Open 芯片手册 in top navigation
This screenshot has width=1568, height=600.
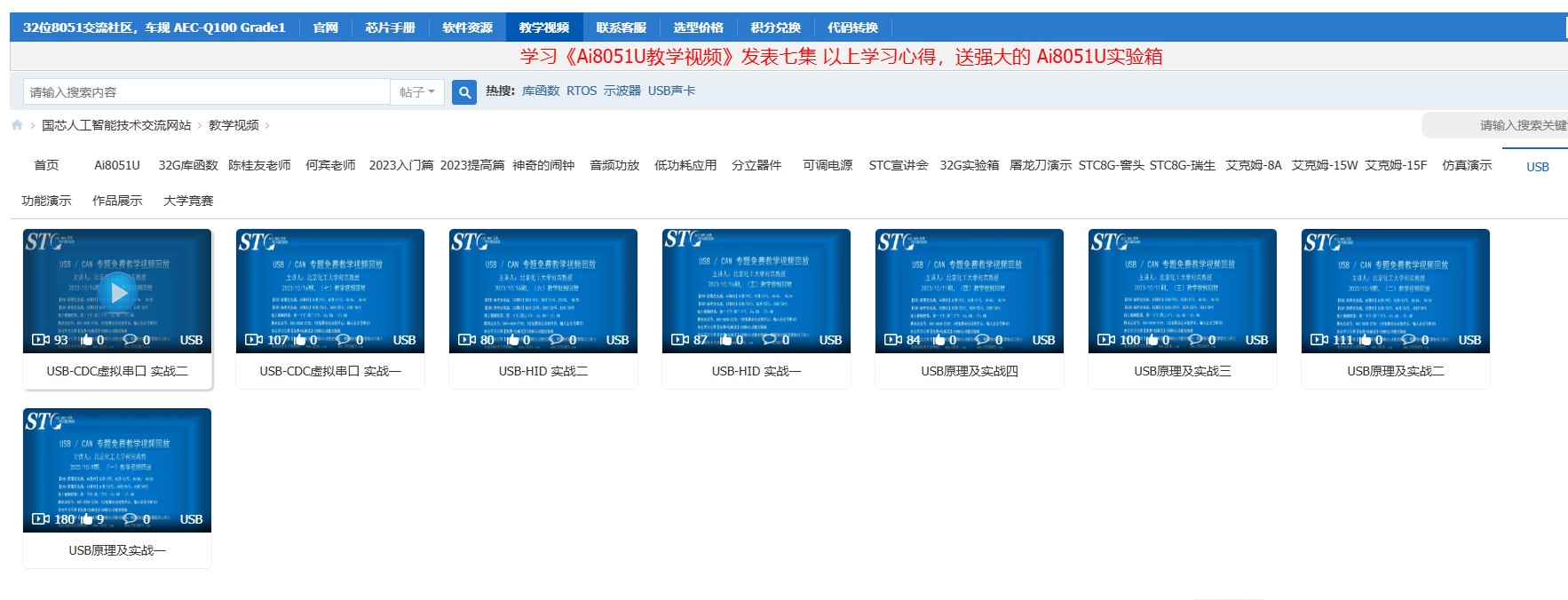click(391, 28)
